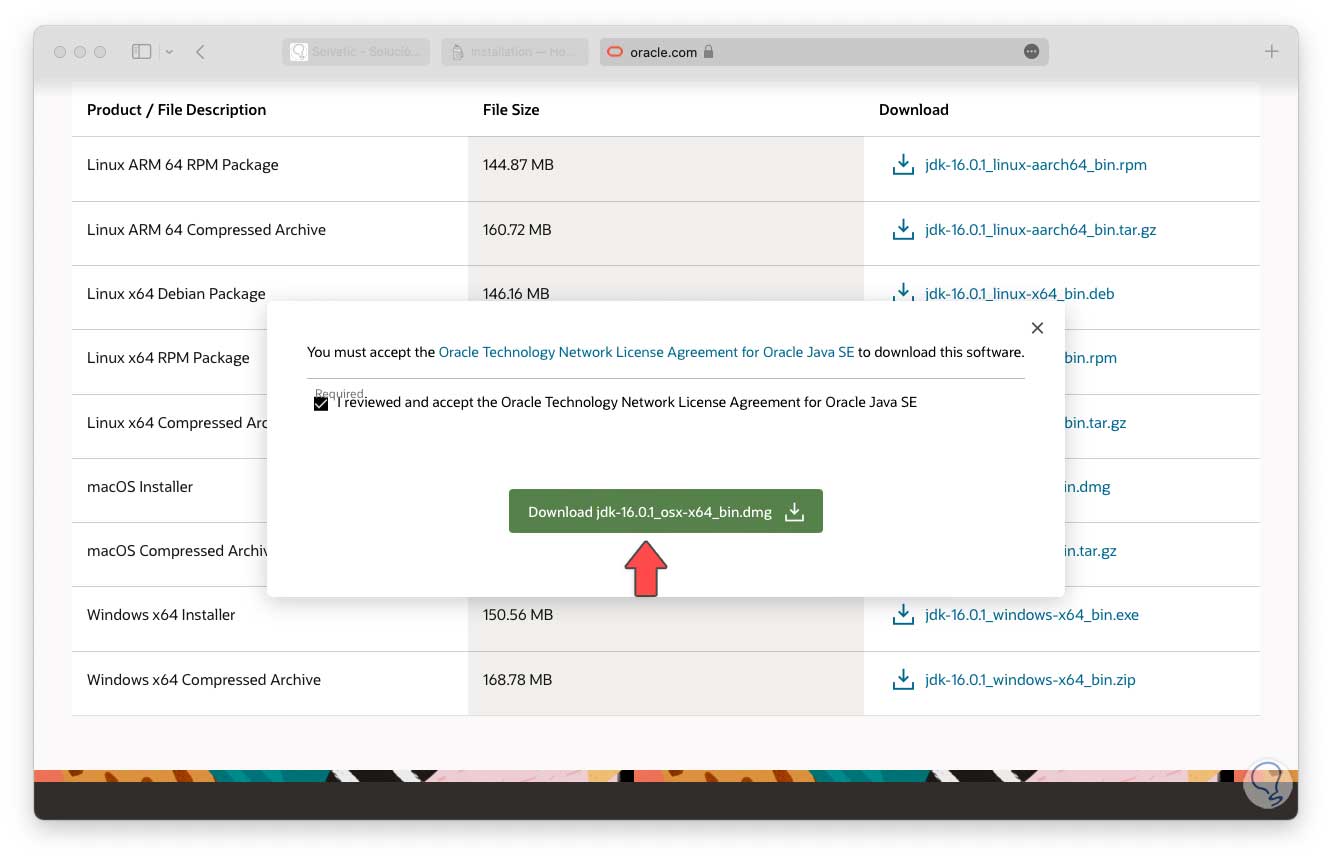Open the sidebar options dropdown chevron
The image size is (1332, 862).
(x=169, y=52)
